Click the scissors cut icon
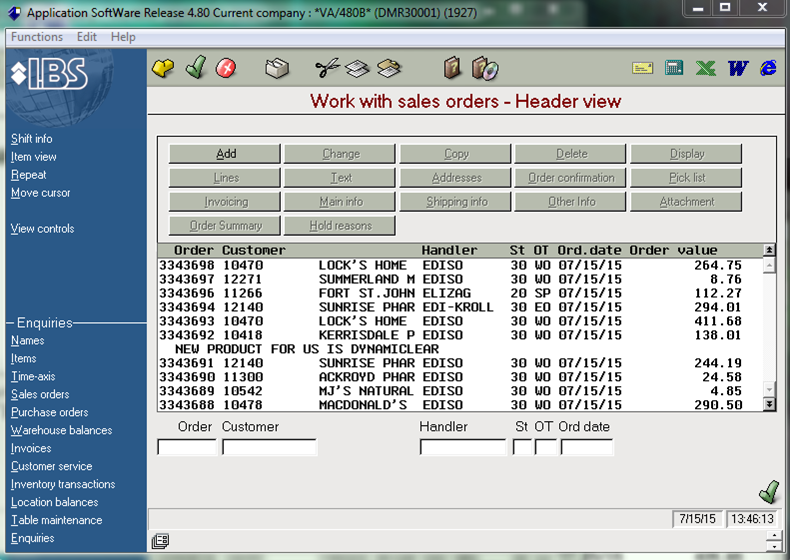The height and width of the screenshot is (560, 790). coord(327,68)
